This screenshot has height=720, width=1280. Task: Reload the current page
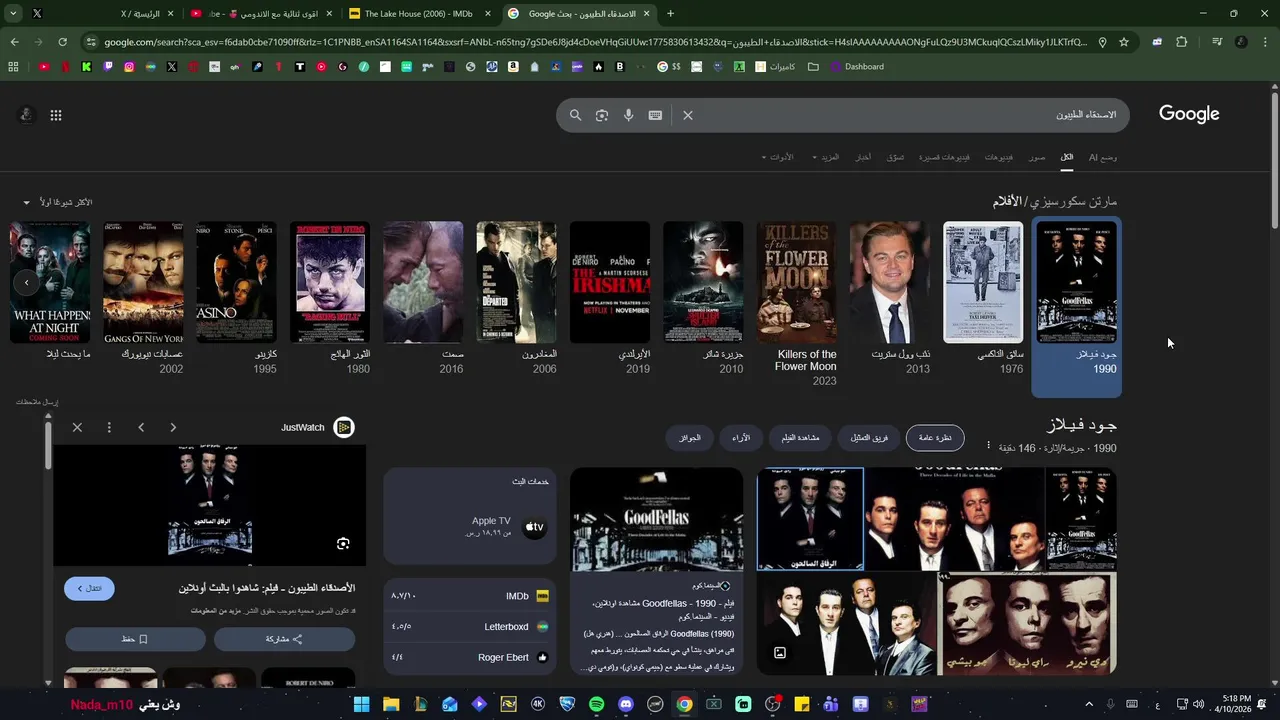tap(62, 42)
